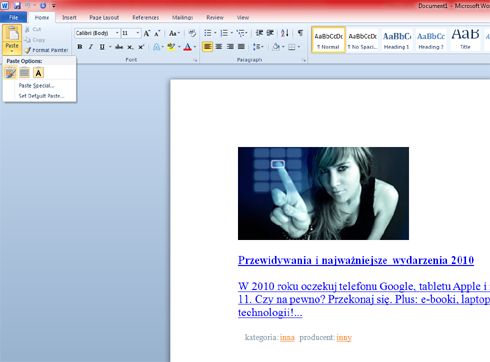This screenshot has height=362, width=490.
Task: Expand bullets list dropdown arrow
Action: tap(215, 33)
